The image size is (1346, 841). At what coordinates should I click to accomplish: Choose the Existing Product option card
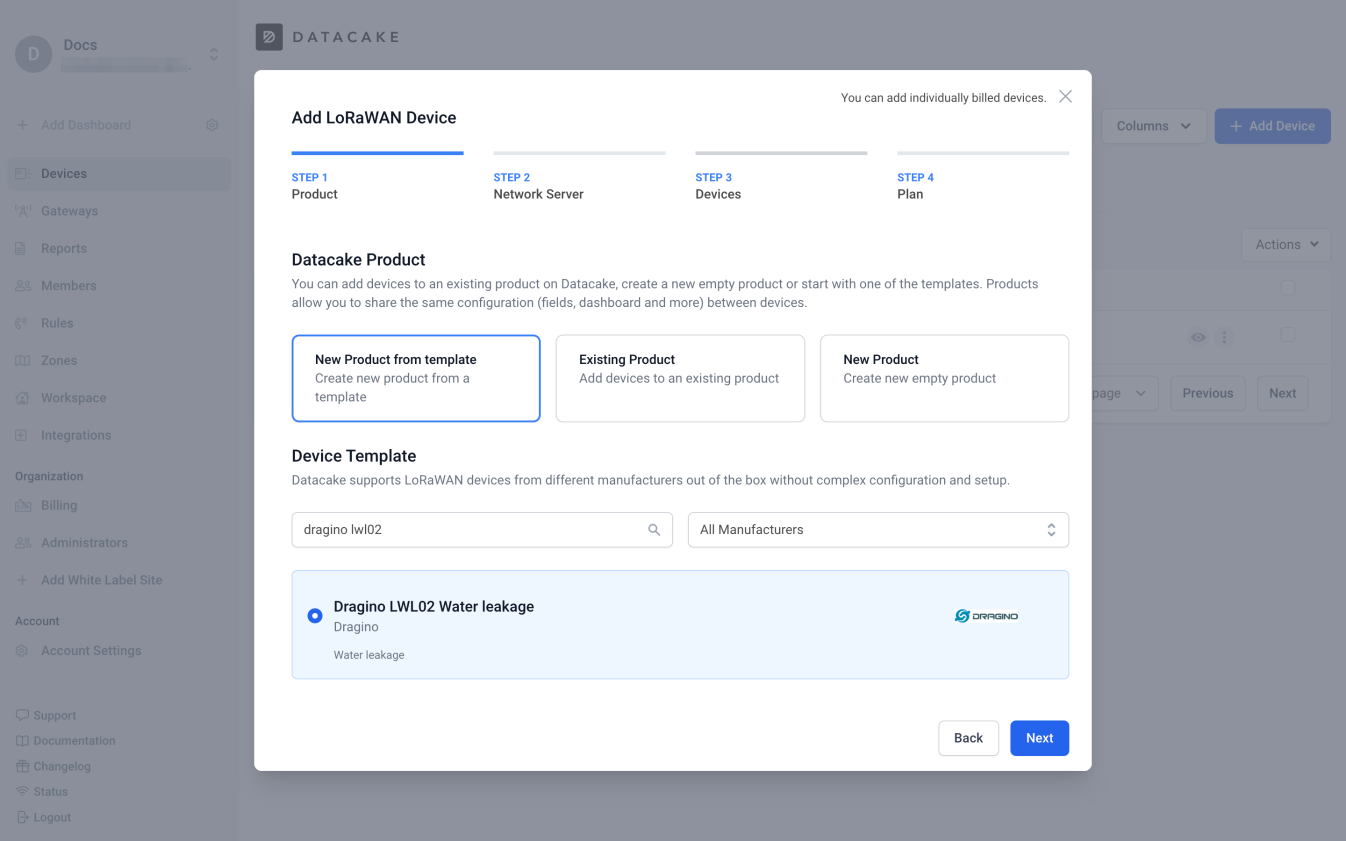(680, 378)
